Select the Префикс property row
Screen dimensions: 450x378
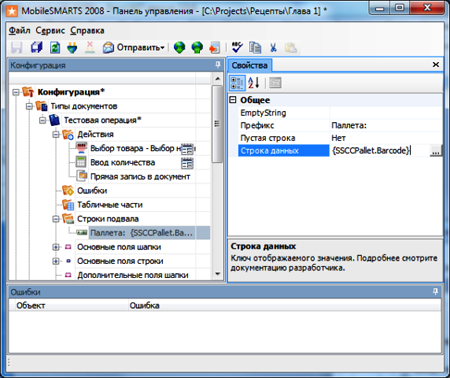pos(341,125)
